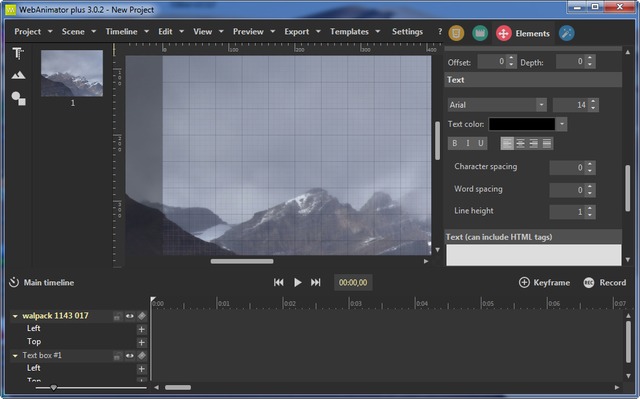Click the Line height stepper

[x=590, y=212]
